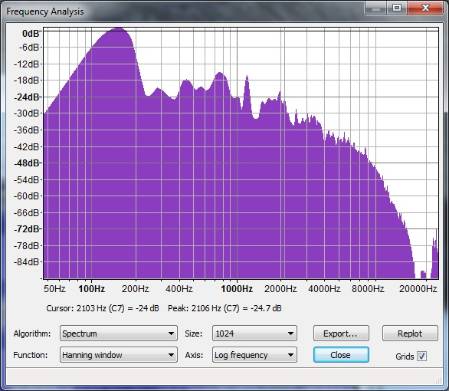This screenshot has height=391, width=449.
Task: Click the 400Hz frequency label
Action: coord(179,289)
